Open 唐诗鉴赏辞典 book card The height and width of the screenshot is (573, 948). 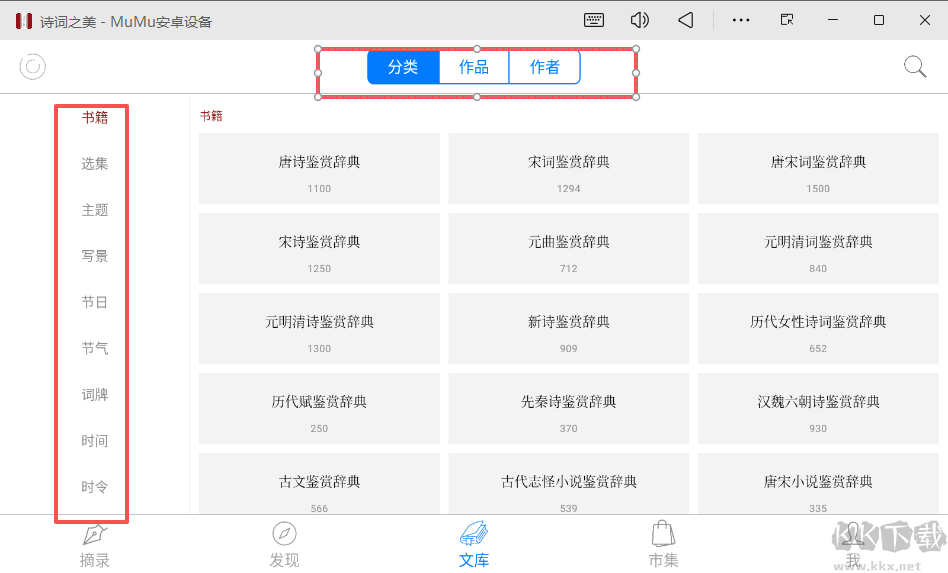click(319, 169)
